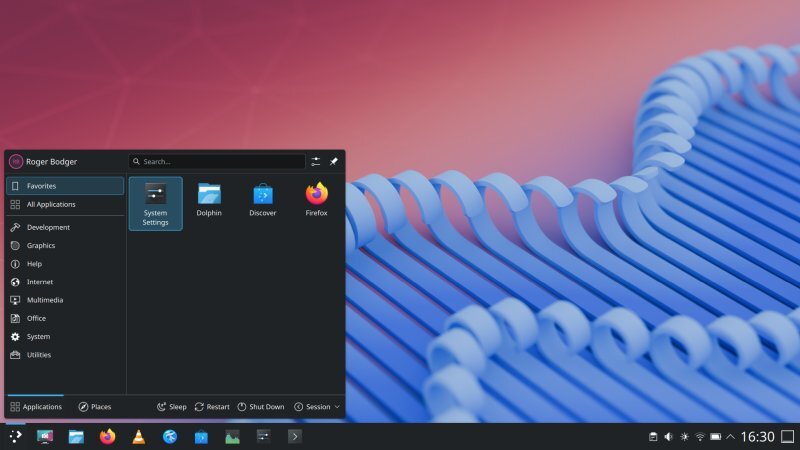This screenshot has width=800, height=450.
Task: Switch to the Places tab
Action: click(x=95, y=407)
